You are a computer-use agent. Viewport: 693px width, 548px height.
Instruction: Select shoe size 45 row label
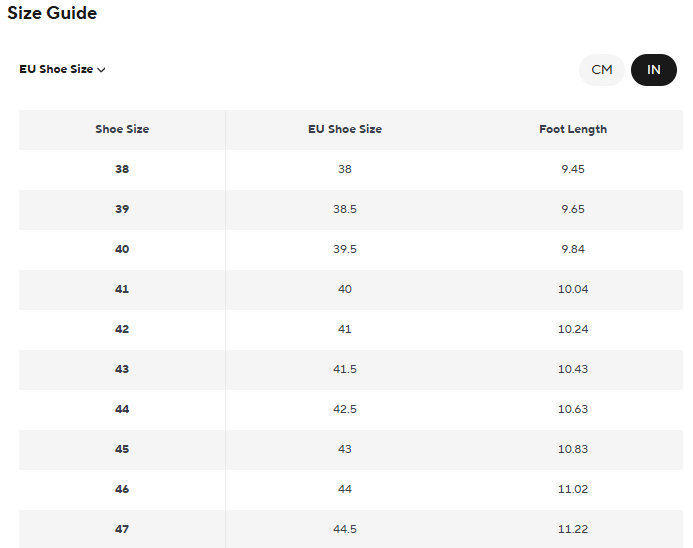122,450
